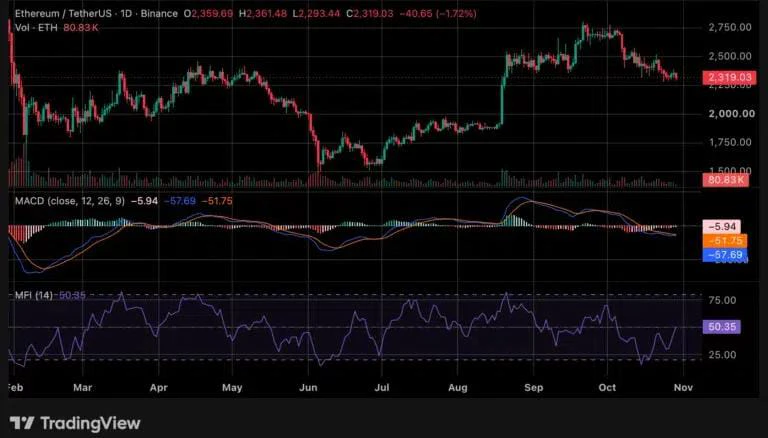Click the May label on time axis

point(232,388)
